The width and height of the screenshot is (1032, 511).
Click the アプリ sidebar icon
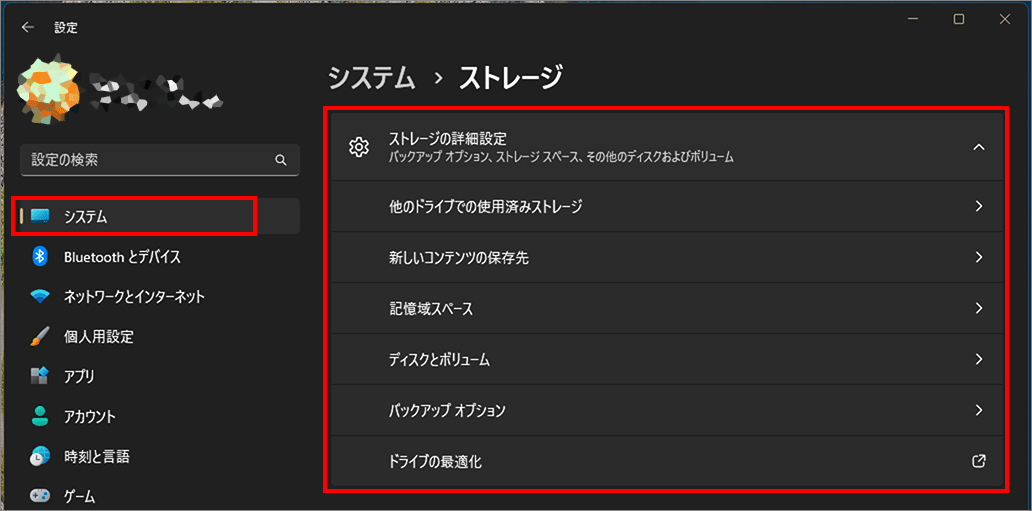40,377
